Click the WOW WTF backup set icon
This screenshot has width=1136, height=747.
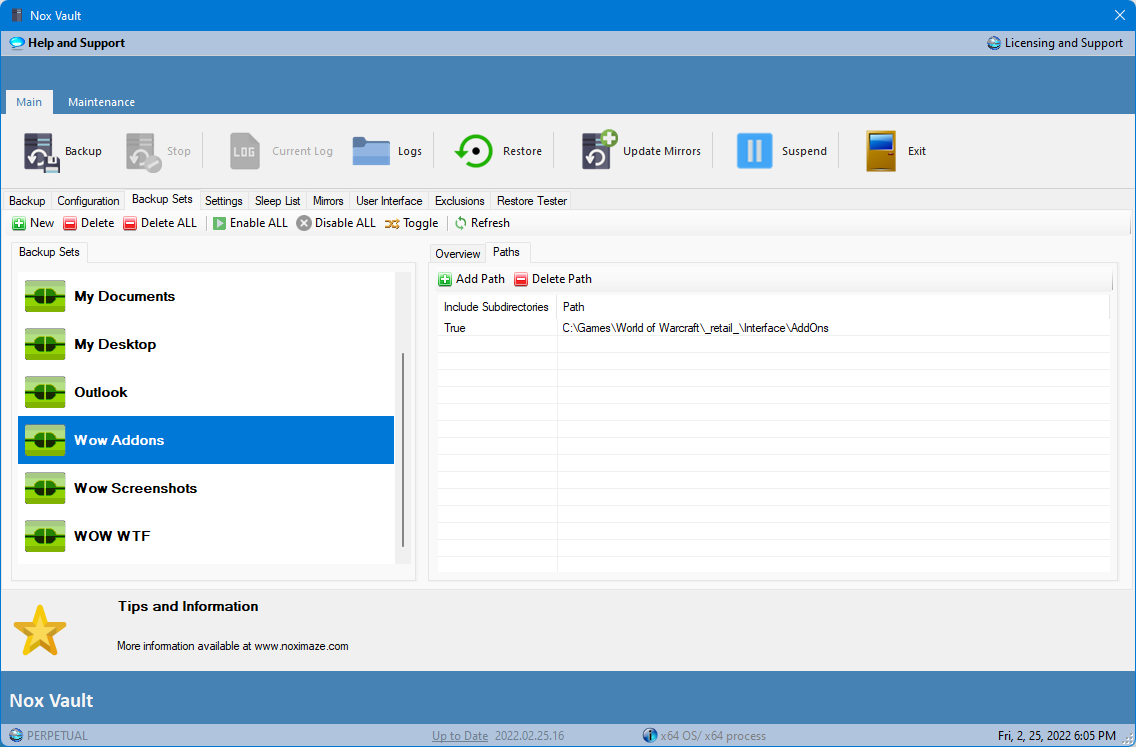coord(45,536)
